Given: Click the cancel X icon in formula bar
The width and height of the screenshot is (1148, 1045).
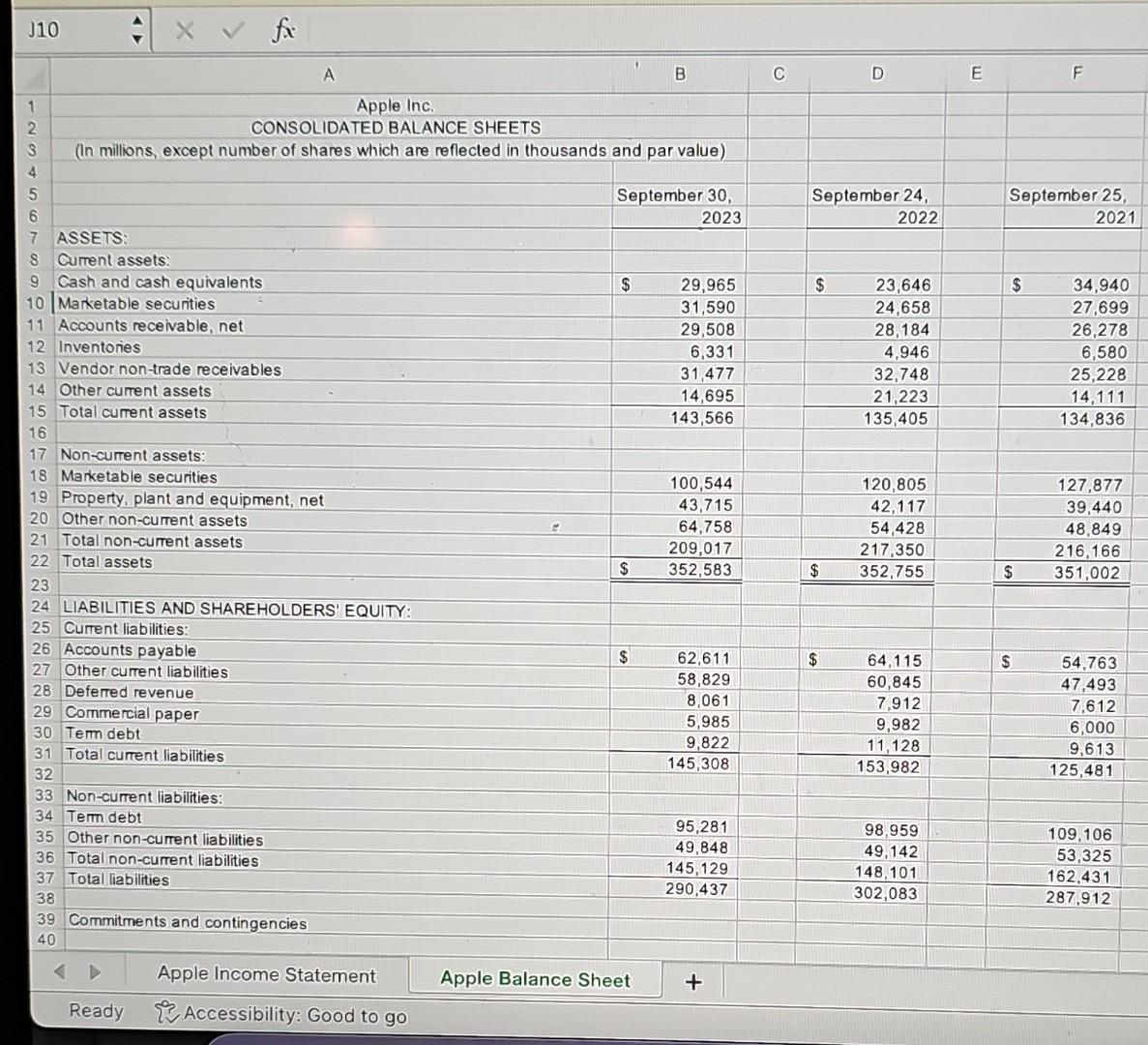Looking at the screenshot, I should [x=185, y=30].
